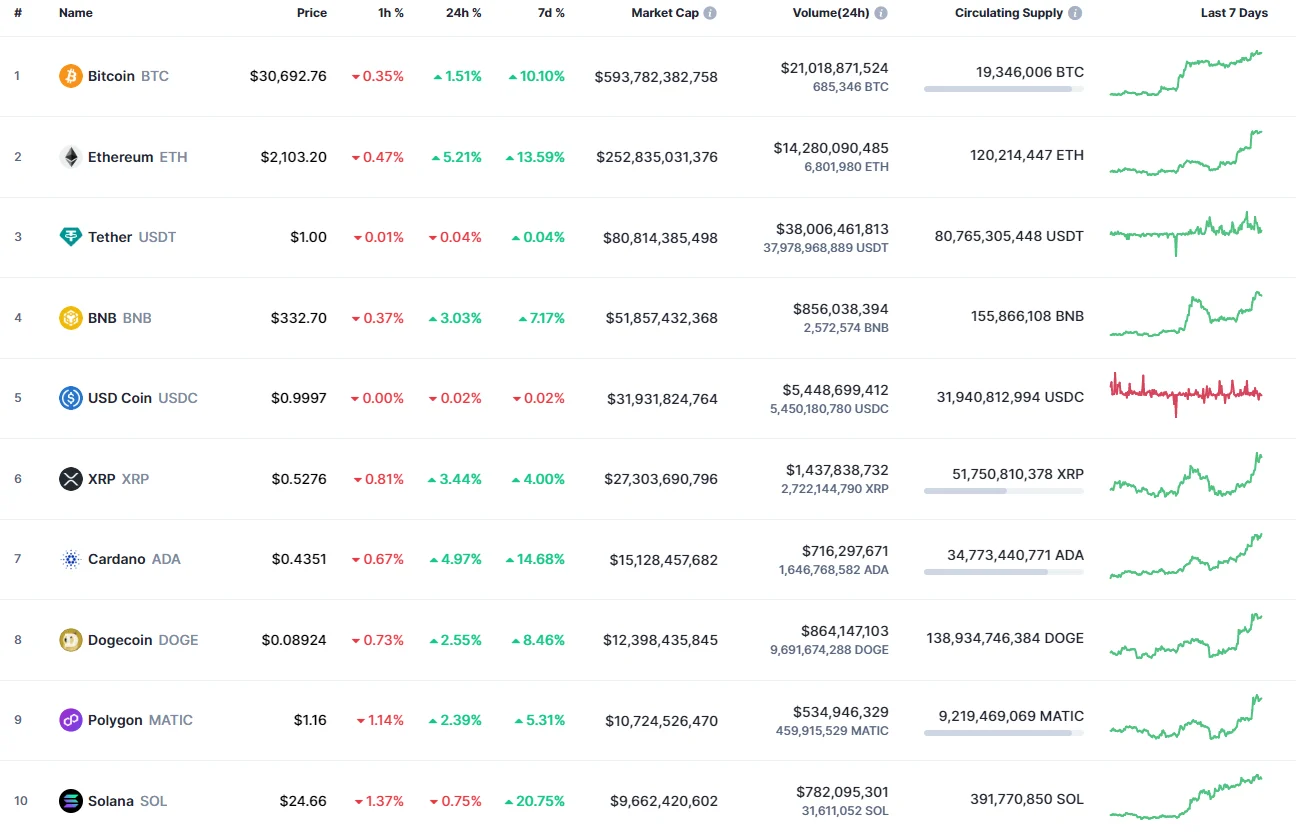Click the Ethereum ETH coin logo
Screen dimensions: 1296x837
click(69, 156)
